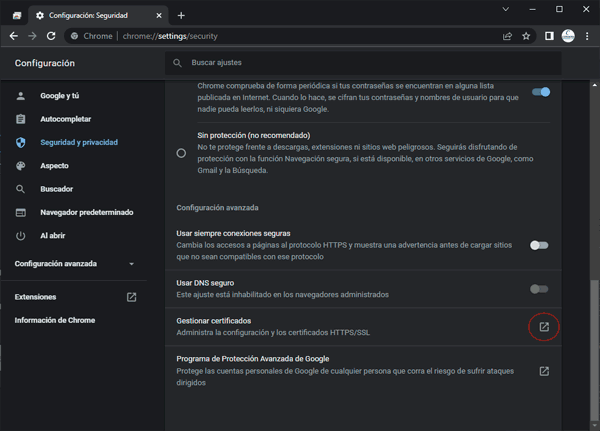
Task: Open Autocompletar settings section
Action: pyautogui.click(x=66, y=119)
